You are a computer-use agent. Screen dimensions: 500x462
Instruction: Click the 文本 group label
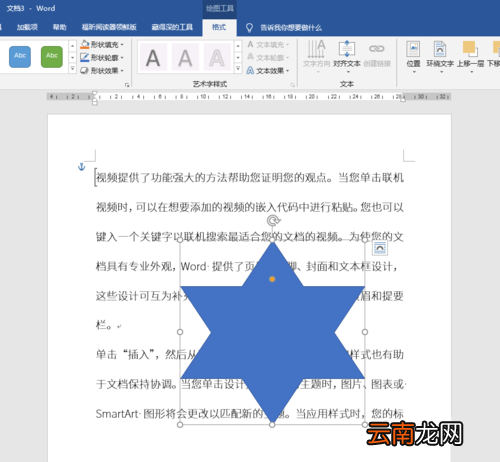coord(347,84)
